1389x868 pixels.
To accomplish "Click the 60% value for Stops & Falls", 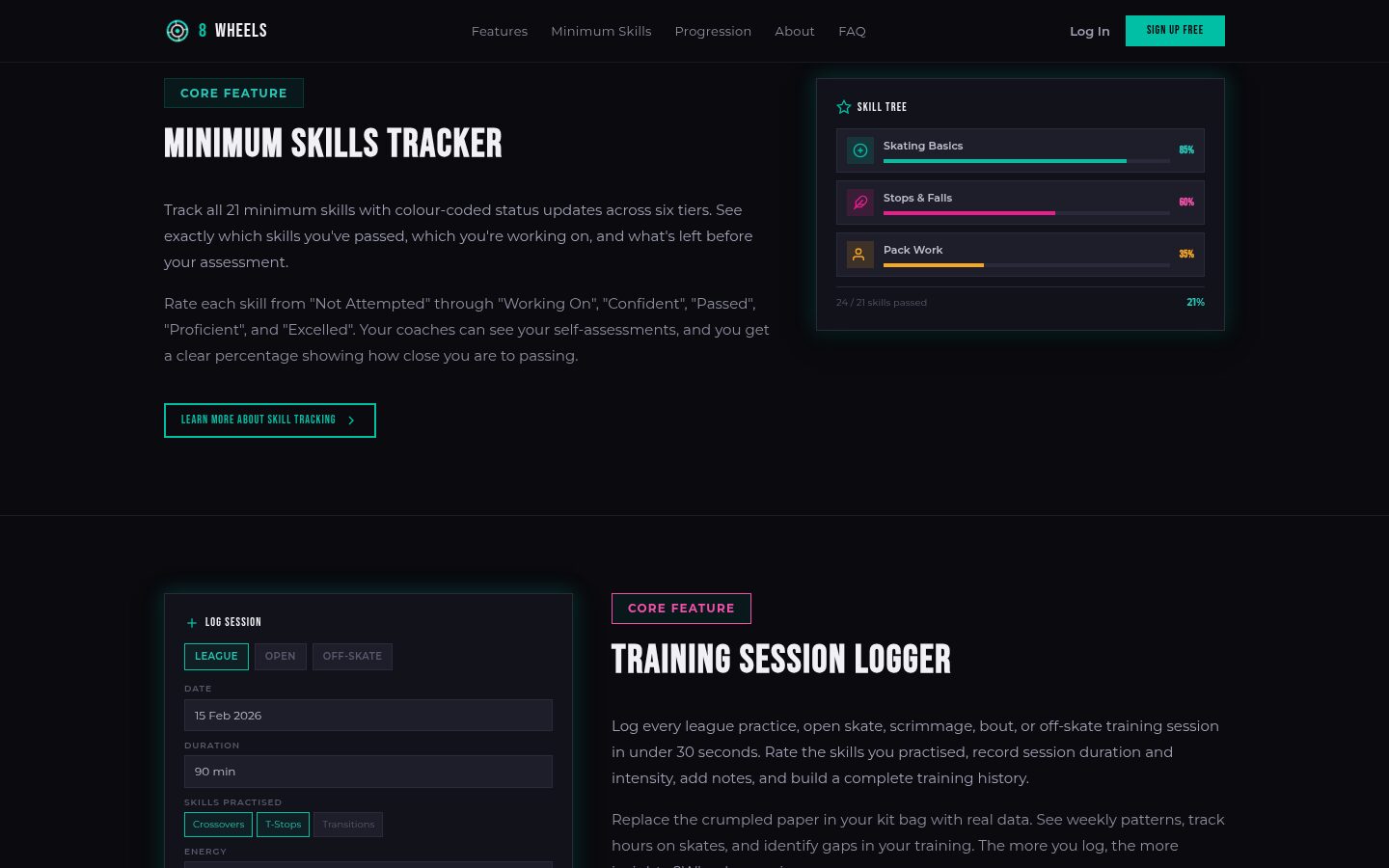I will [1186, 203].
